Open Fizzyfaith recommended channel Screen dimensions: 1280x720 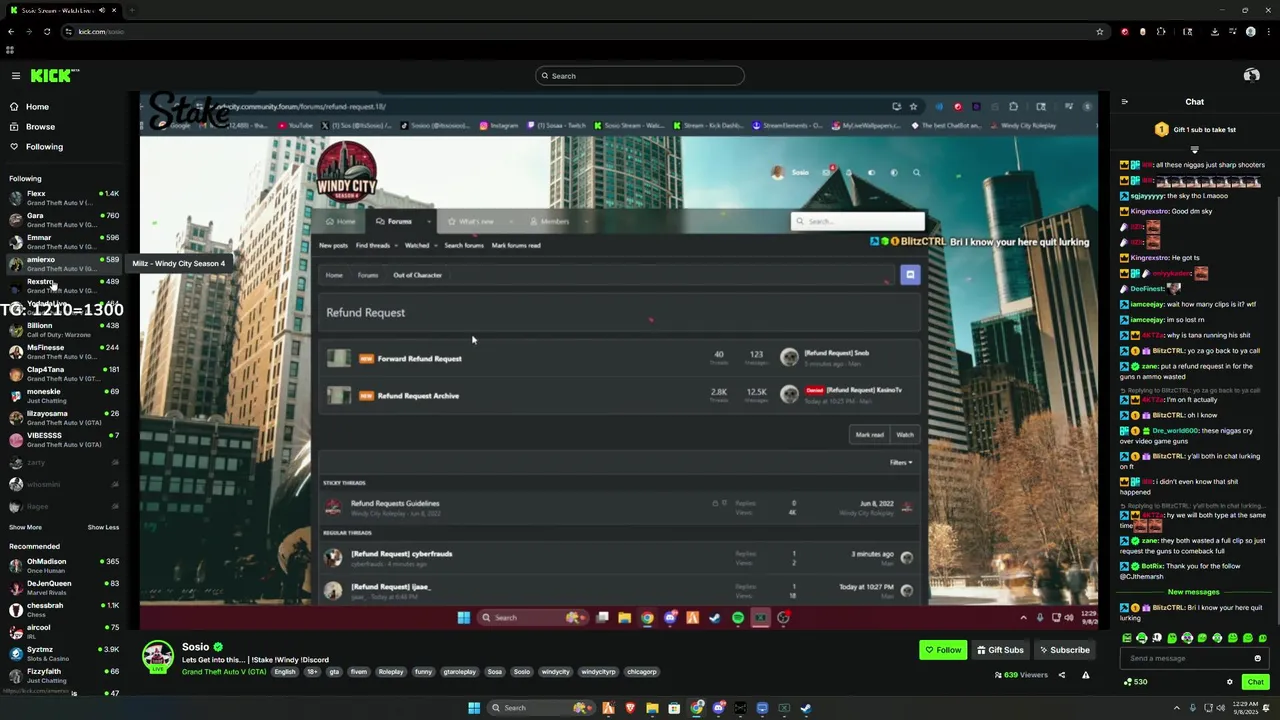point(64,676)
